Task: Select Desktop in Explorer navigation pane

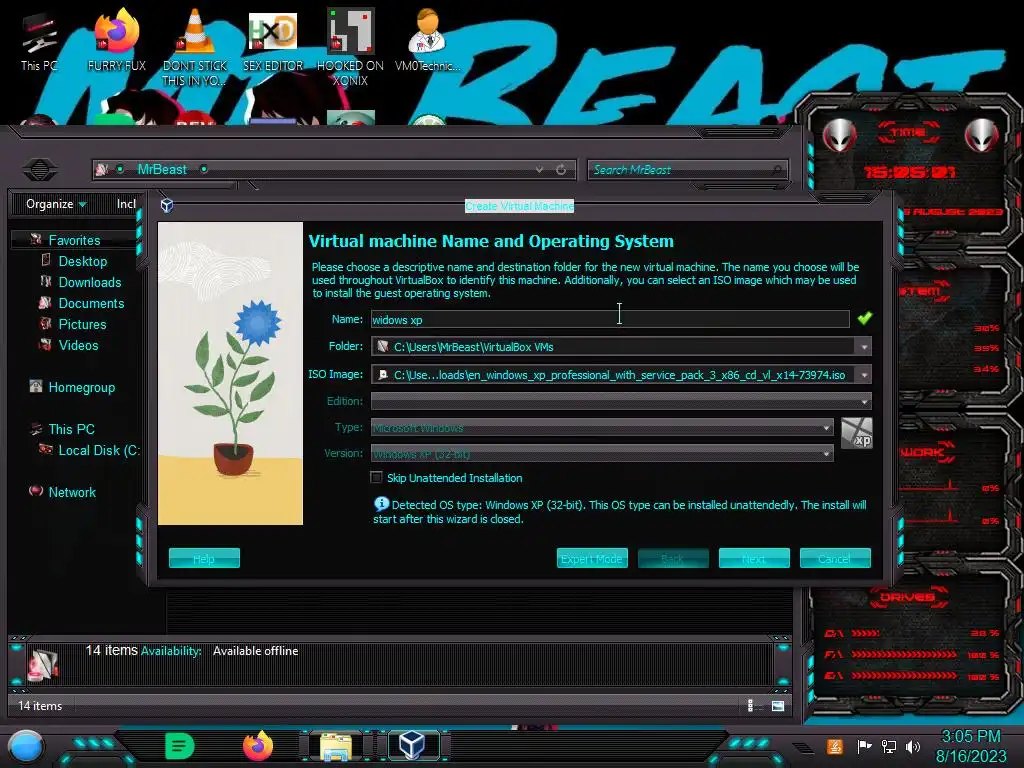Action: point(82,261)
